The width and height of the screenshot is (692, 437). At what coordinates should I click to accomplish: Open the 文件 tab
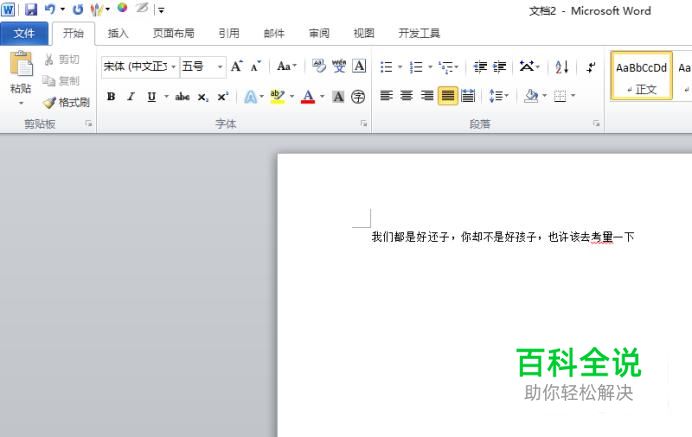24,34
